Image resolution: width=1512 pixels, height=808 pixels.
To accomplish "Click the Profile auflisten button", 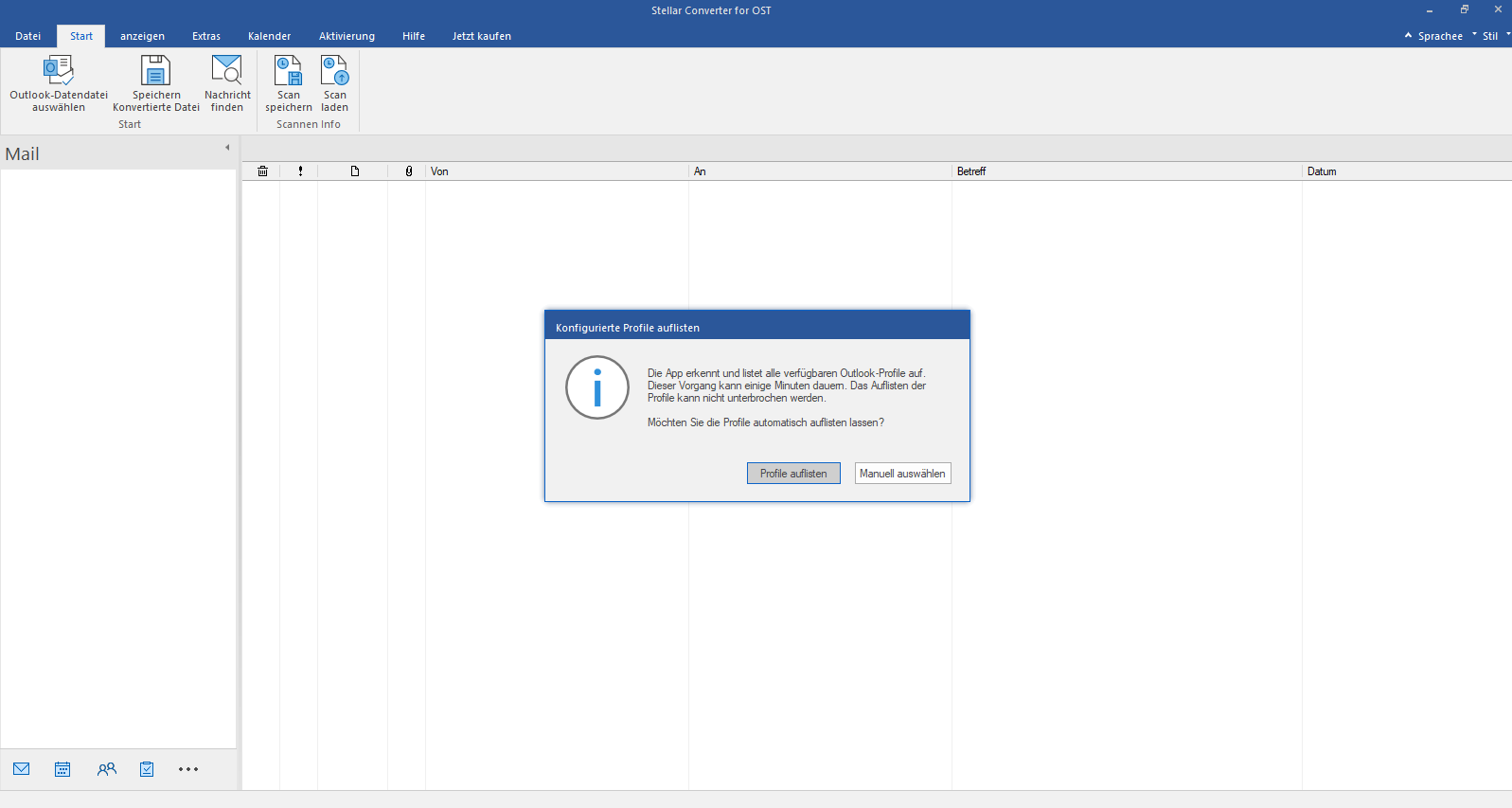I will (793, 474).
